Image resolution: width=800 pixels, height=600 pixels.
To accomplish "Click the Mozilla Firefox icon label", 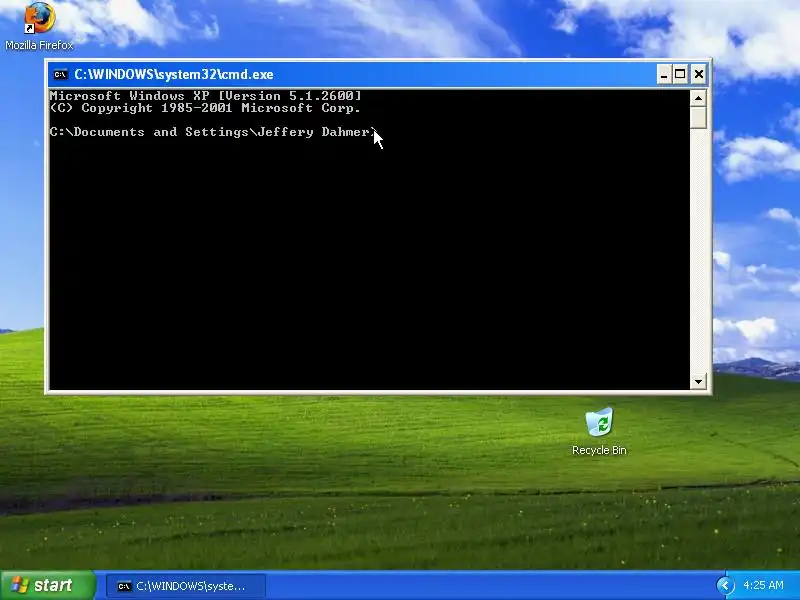I will [x=39, y=45].
